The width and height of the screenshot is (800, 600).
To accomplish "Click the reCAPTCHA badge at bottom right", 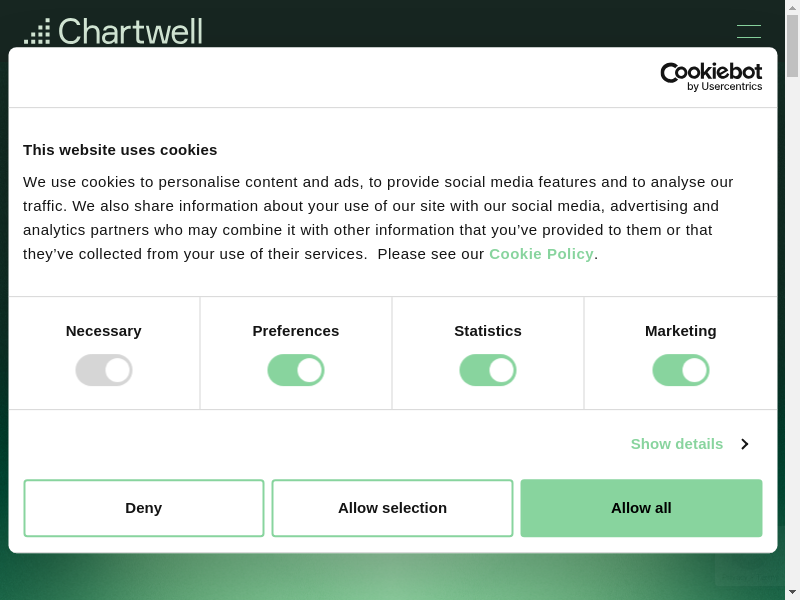I will [x=748, y=568].
